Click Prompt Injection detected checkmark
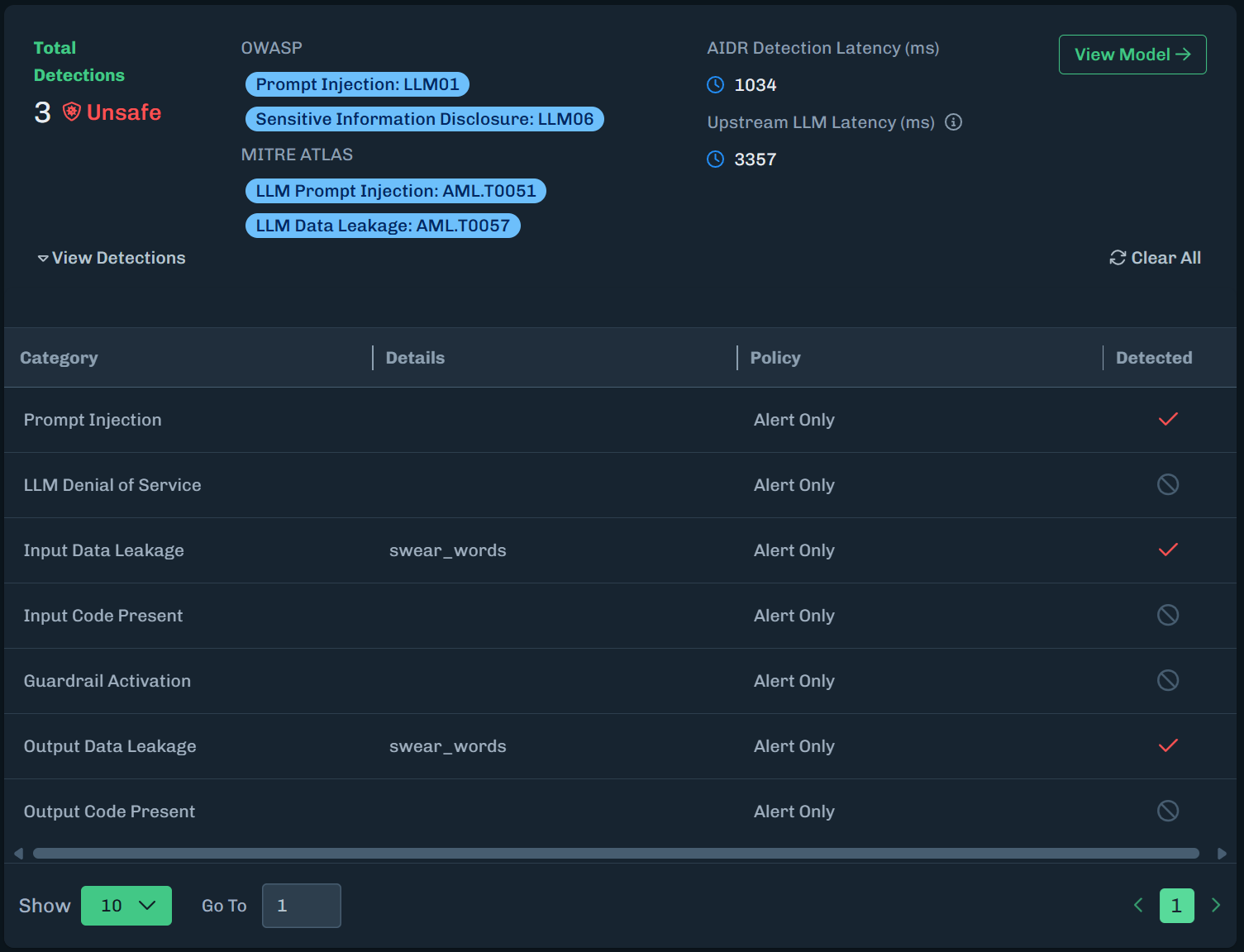Image resolution: width=1244 pixels, height=952 pixels. tap(1167, 420)
